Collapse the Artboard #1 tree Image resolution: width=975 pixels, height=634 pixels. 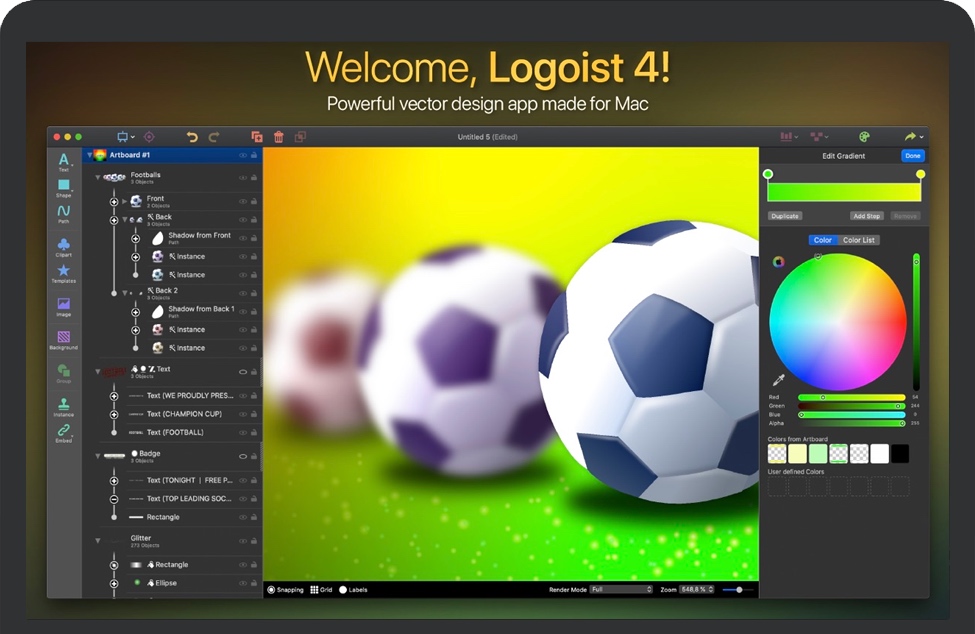pyautogui.click(x=90, y=155)
